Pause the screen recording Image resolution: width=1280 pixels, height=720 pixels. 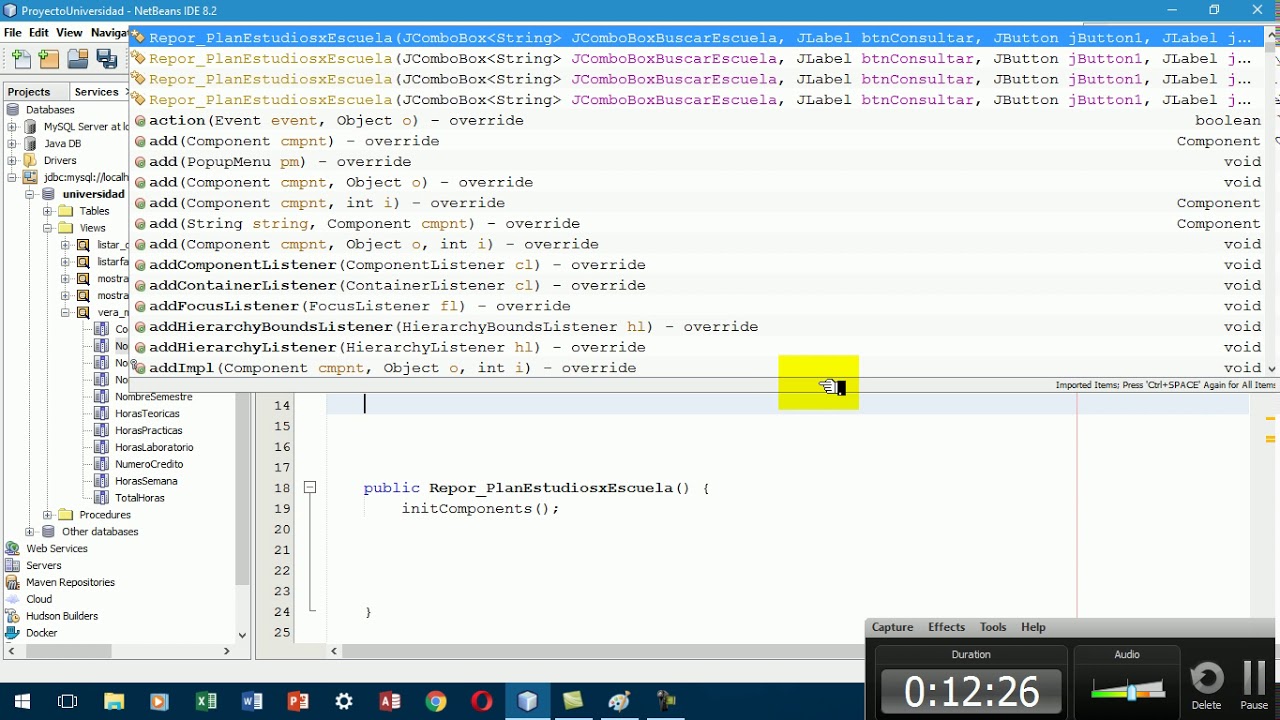tap(1254, 685)
